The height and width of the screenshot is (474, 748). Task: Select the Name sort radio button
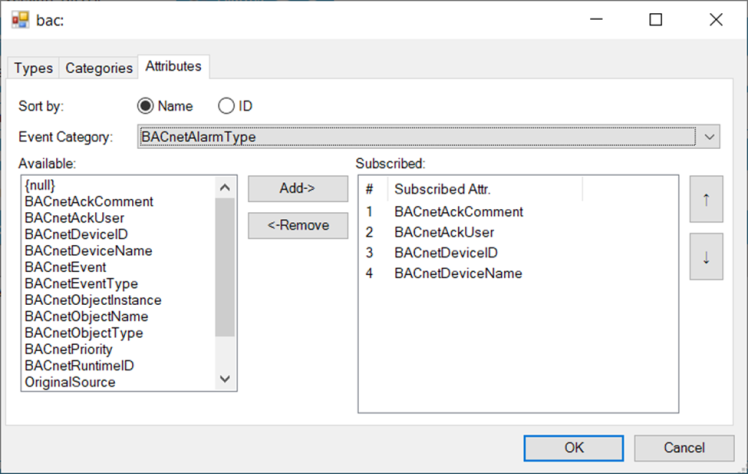point(145,106)
